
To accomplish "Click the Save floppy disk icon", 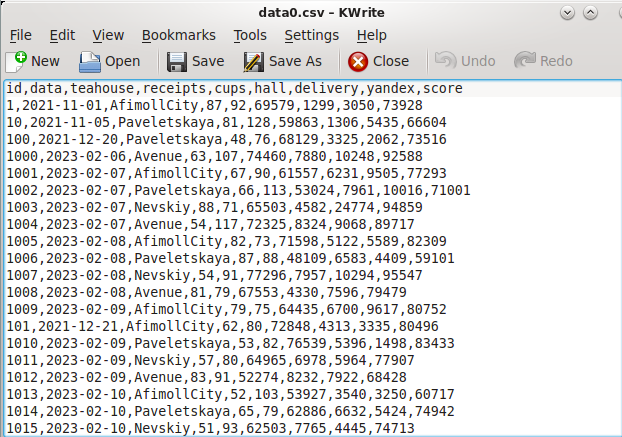I will coord(177,62).
